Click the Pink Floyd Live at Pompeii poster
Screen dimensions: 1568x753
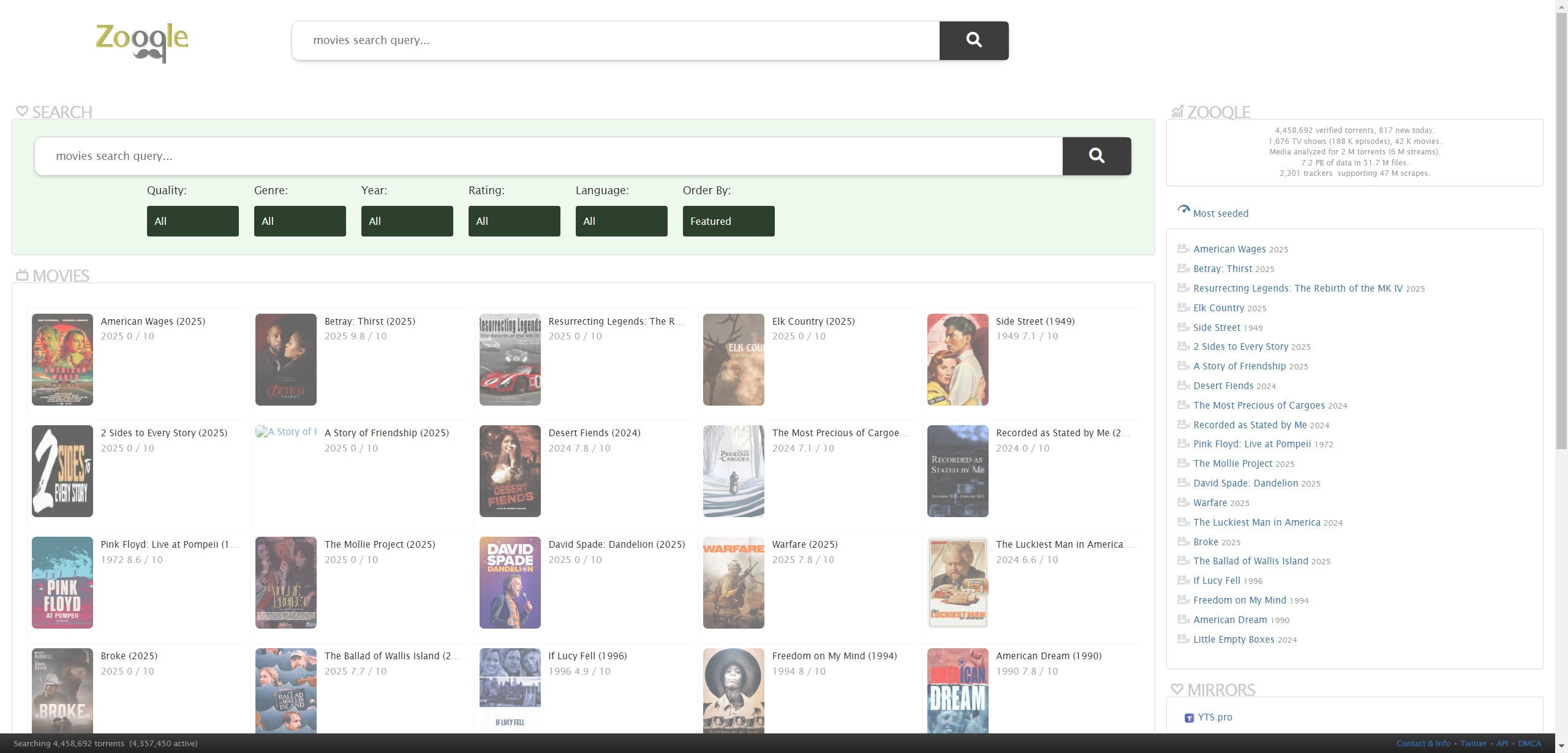tap(62, 583)
